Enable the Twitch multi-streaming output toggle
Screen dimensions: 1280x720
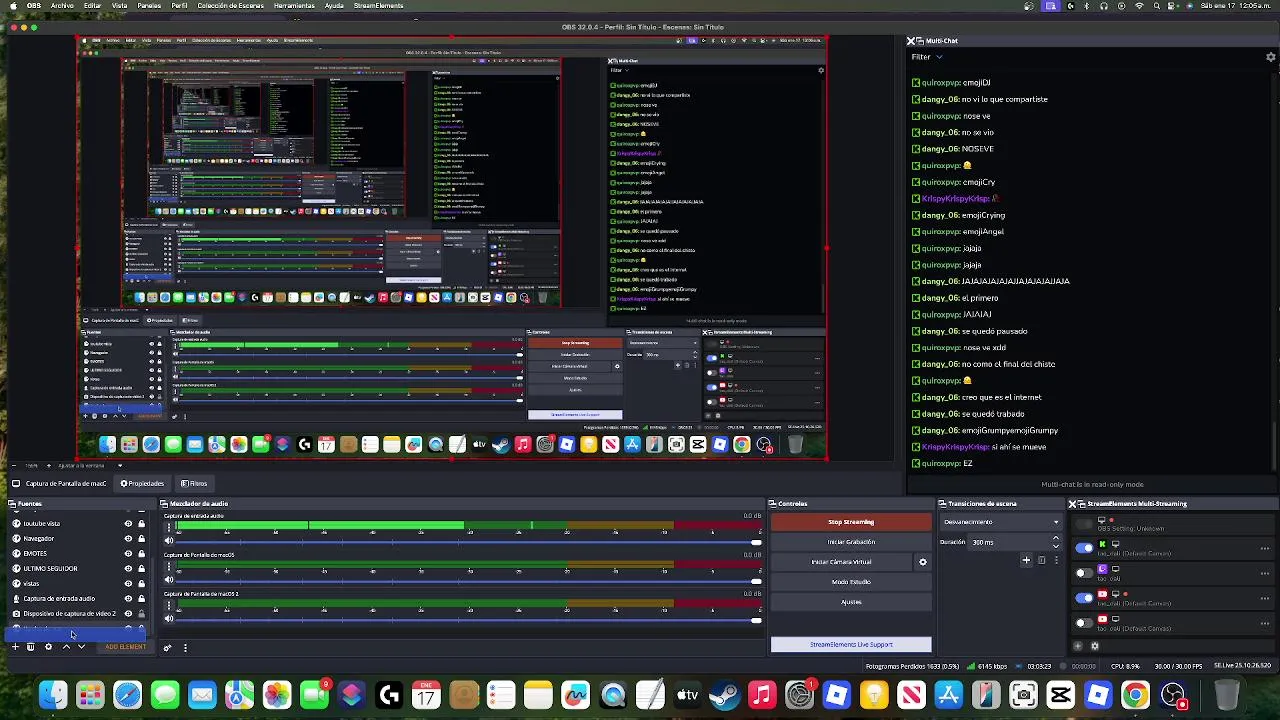(x=1084, y=573)
